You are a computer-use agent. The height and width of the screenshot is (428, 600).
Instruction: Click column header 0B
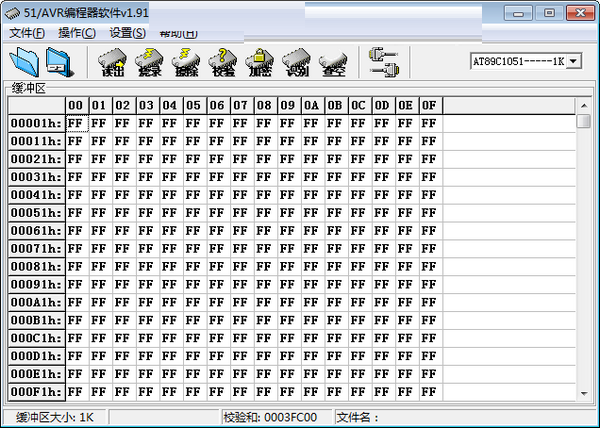coord(337,106)
